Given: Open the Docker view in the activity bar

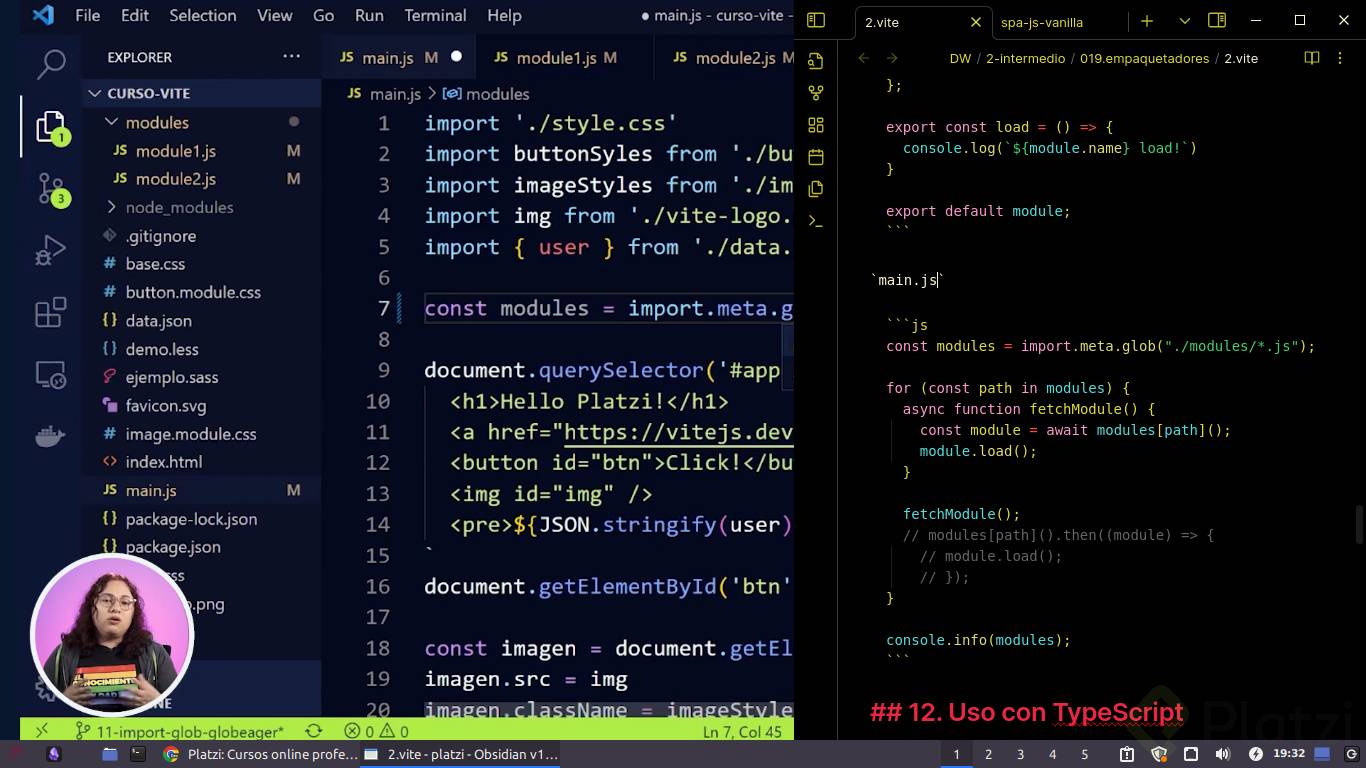Looking at the screenshot, I should (x=50, y=436).
